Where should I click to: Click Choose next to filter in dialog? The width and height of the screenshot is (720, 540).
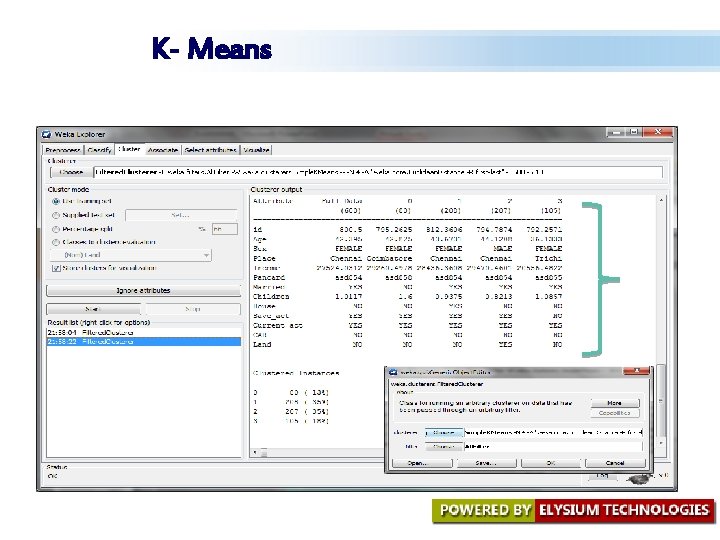tap(444, 446)
